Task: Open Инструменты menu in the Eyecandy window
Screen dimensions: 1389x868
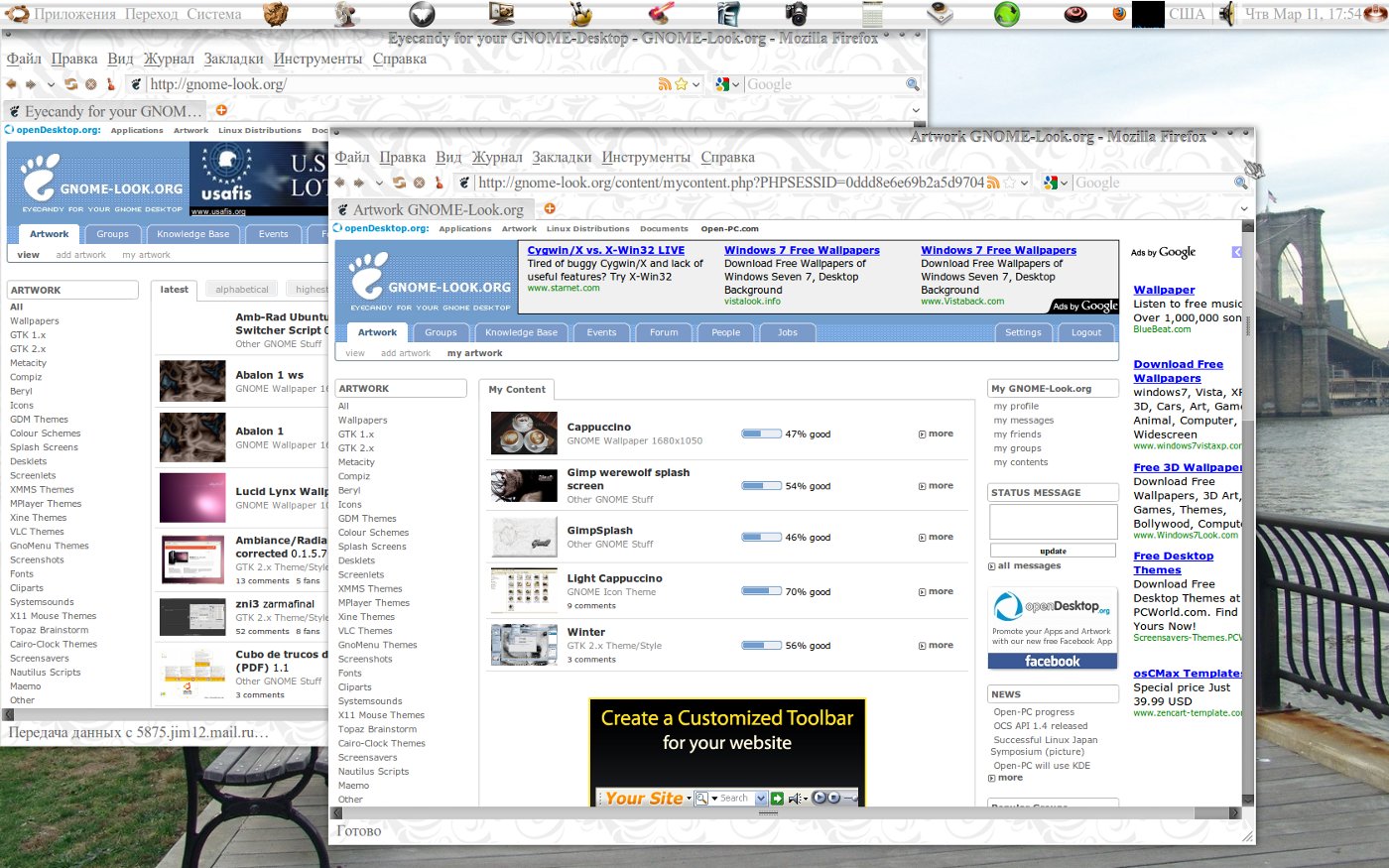Action: (x=317, y=59)
